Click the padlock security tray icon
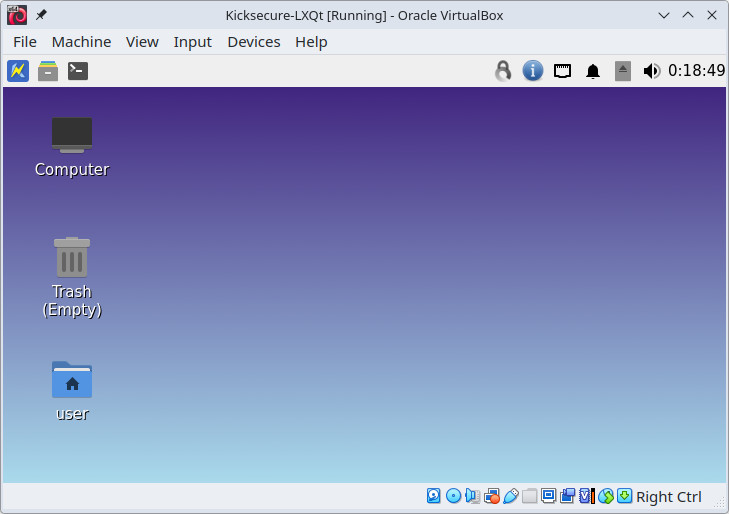Screen dimensions: 729x514 [503, 71]
